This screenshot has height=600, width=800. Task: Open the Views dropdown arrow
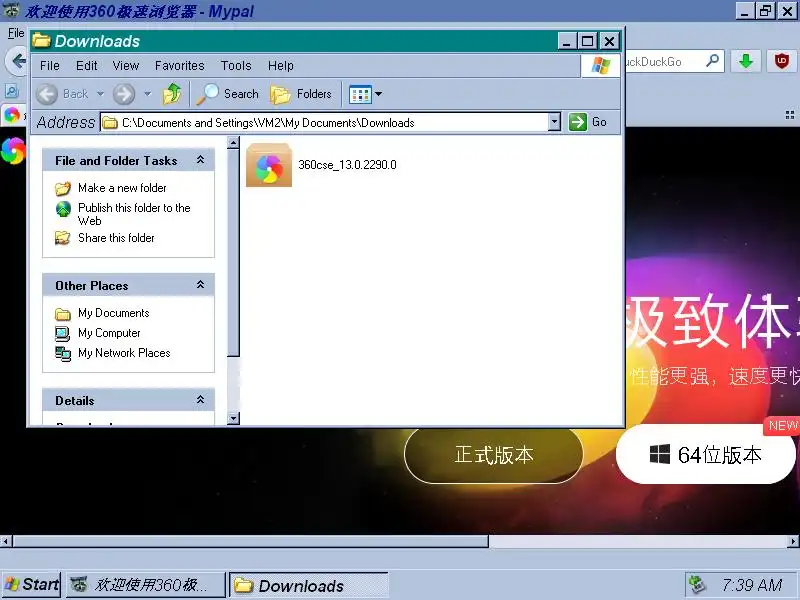[x=379, y=94]
